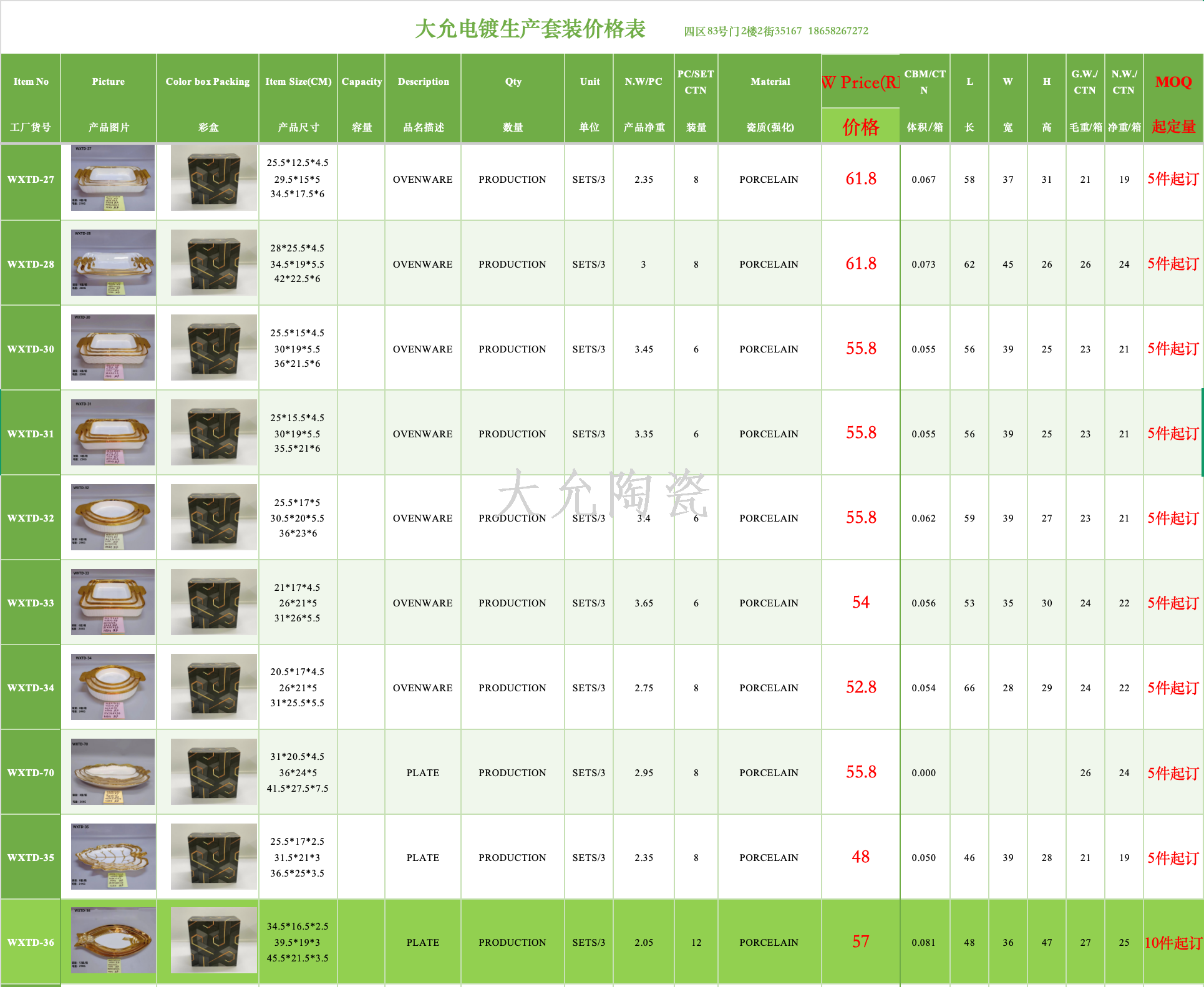Select the address text with phone number

pyautogui.click(x=775, y=31)
